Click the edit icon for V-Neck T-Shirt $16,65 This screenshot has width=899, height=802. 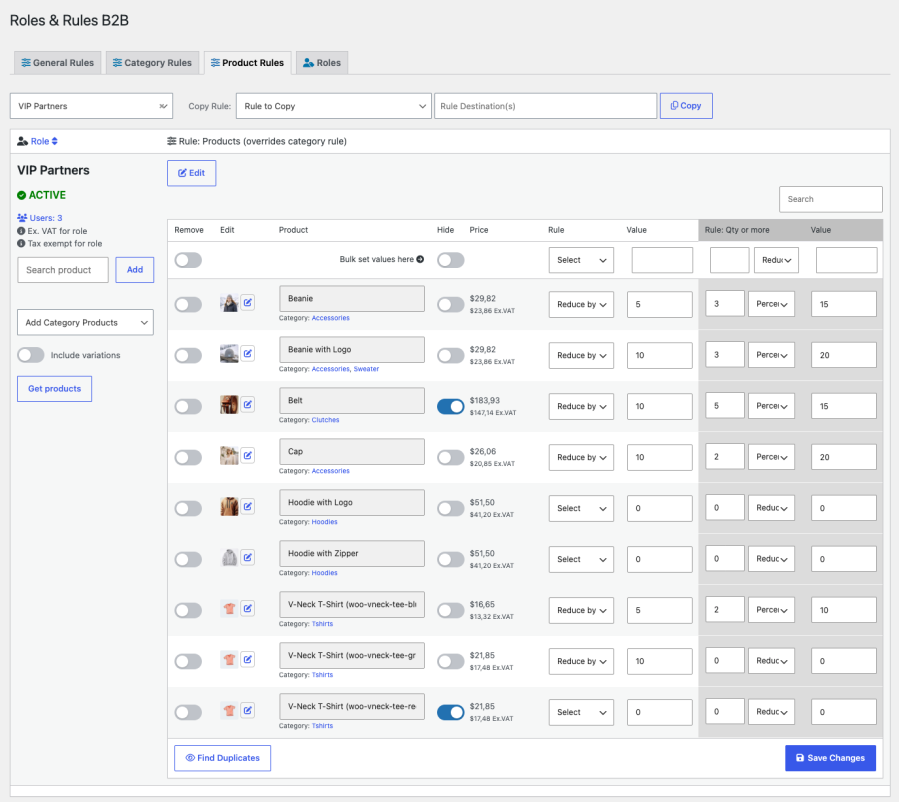[248, 609]
